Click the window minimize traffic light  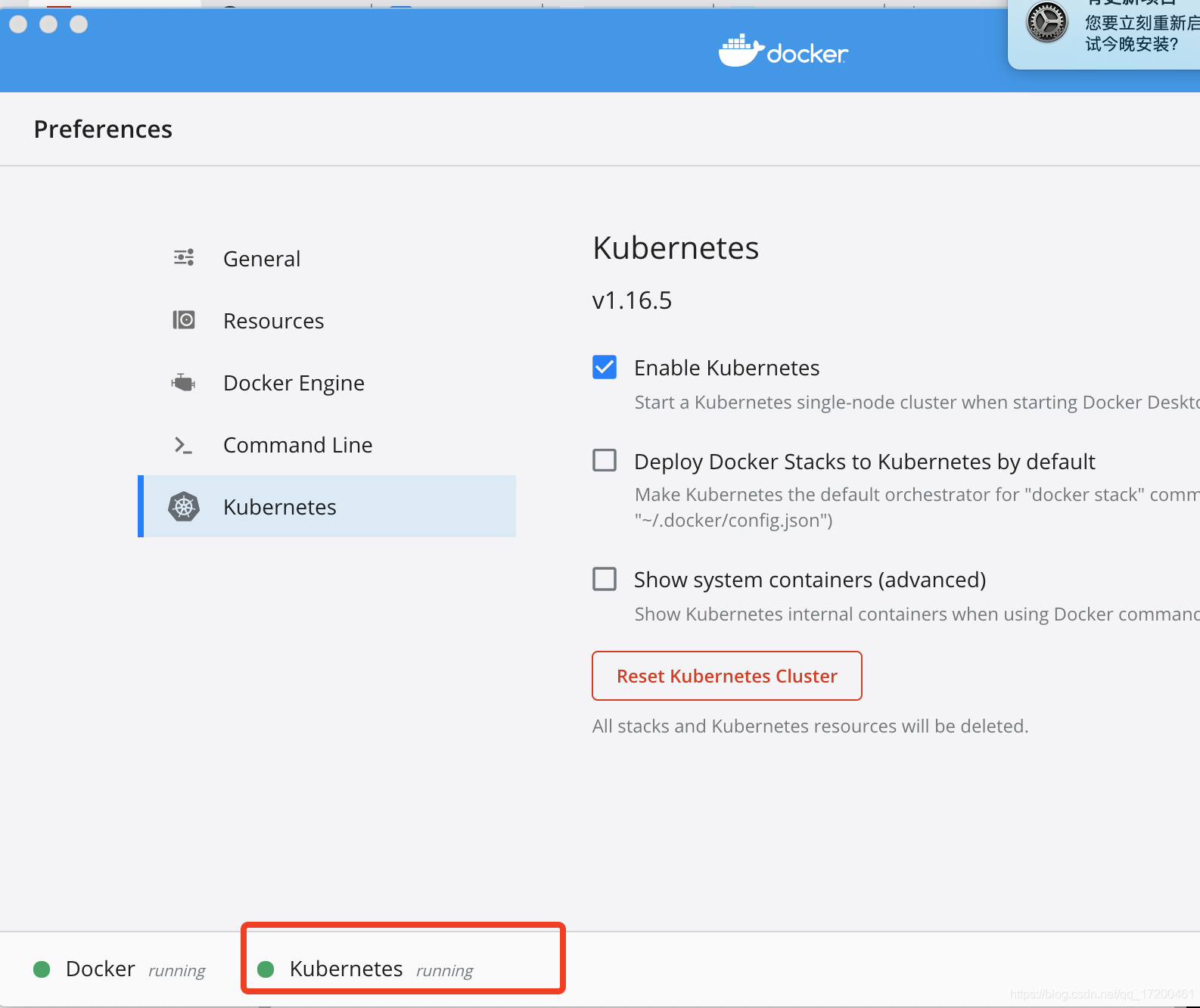click(x=48, y=24)
